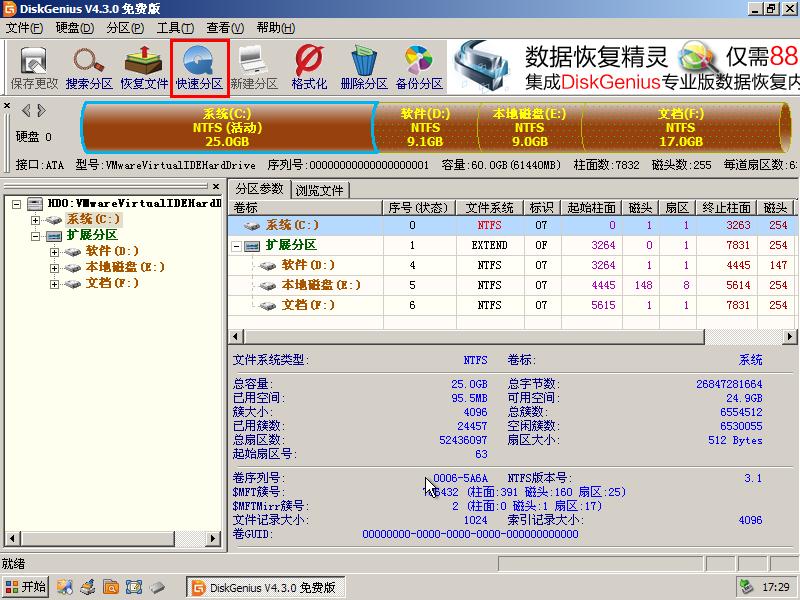800x600 pixels.
Task: Click the system tray network icon
Action: (747, 587)
